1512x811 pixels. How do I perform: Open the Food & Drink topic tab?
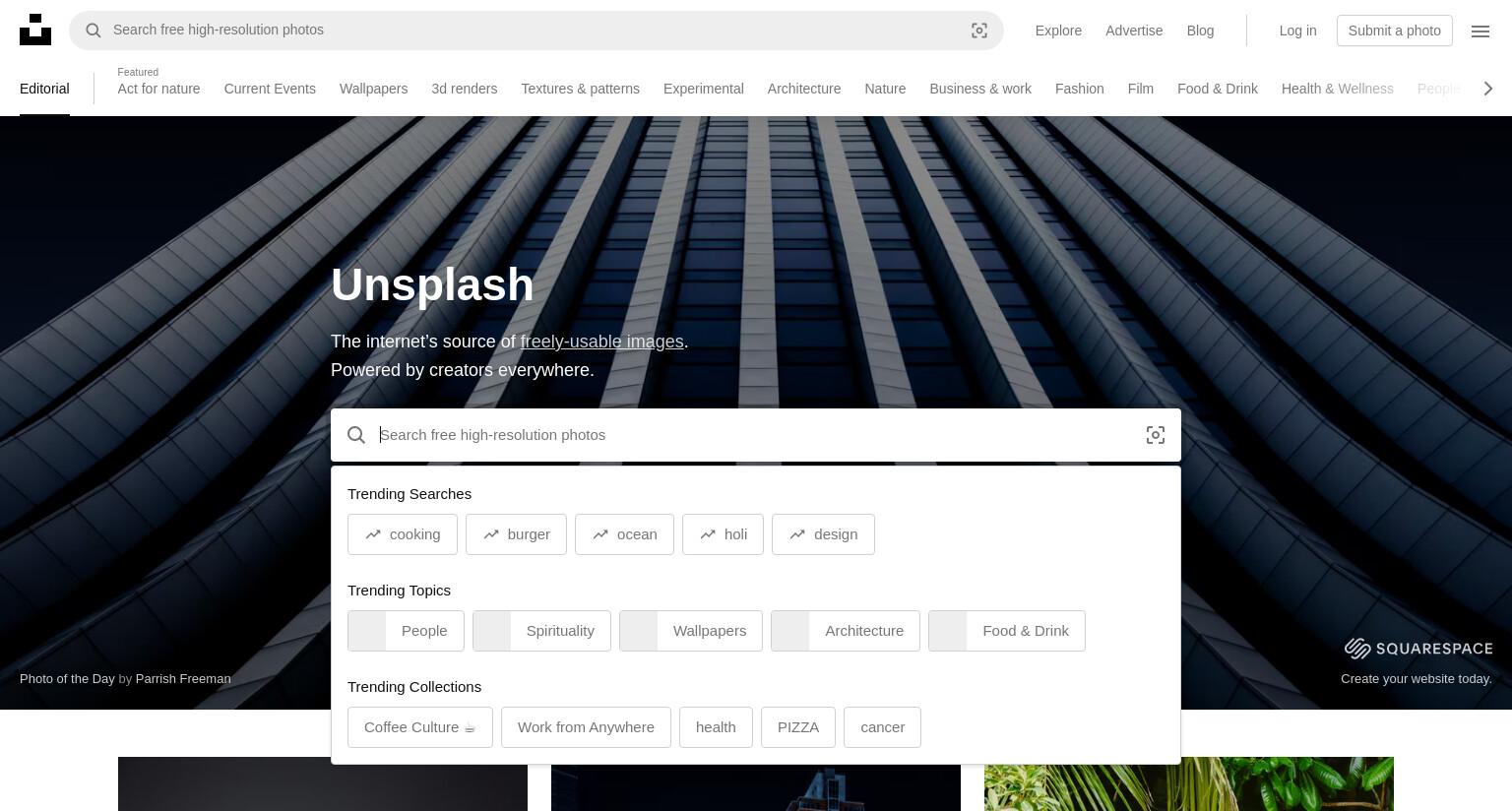pos(1217,89)
